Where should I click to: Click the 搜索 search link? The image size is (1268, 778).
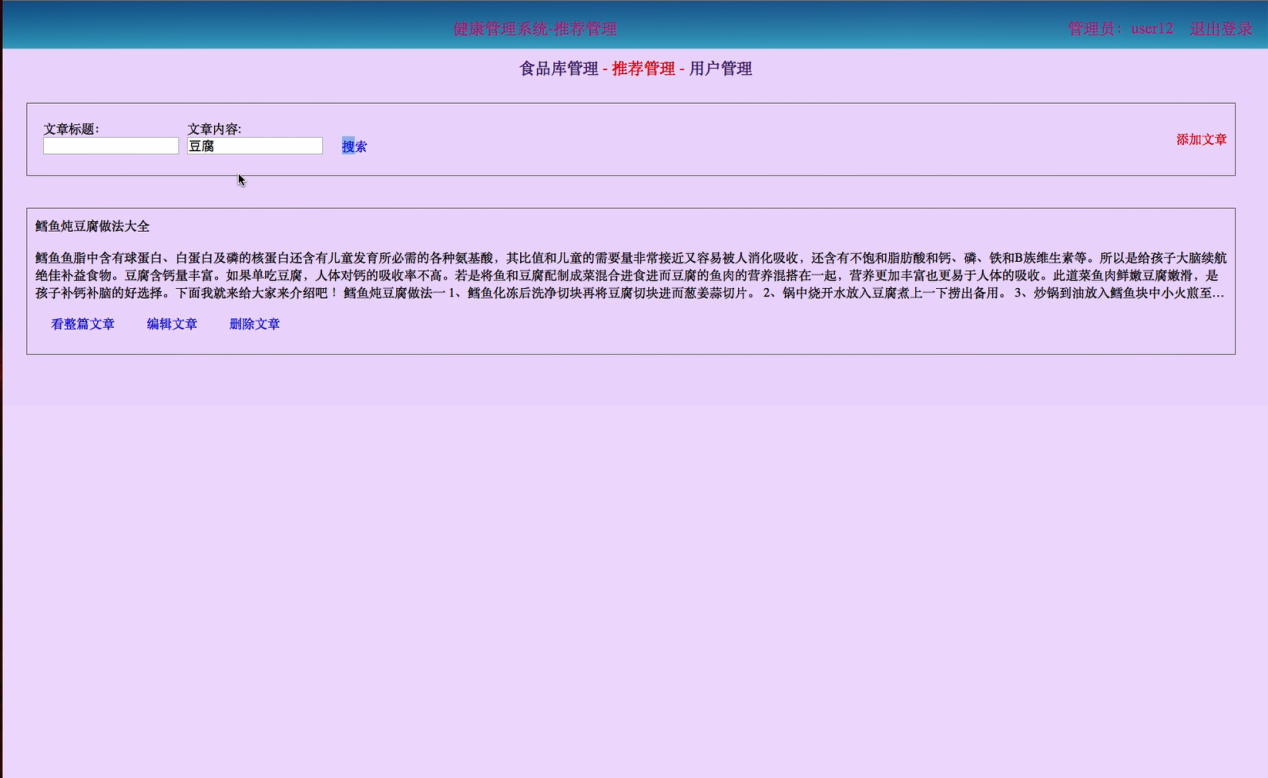coord(354,147)
